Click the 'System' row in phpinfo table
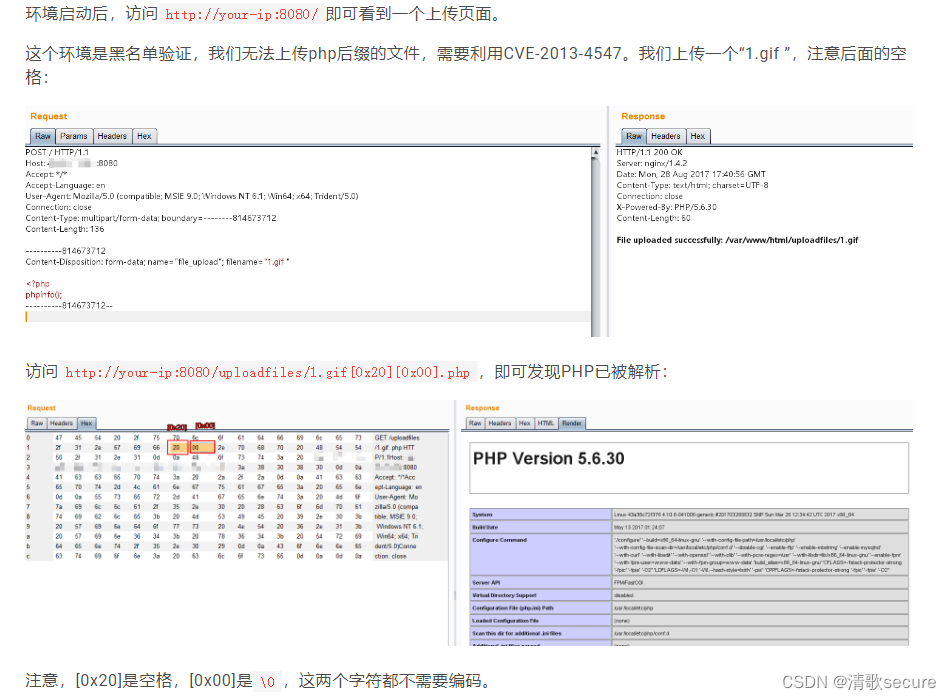Viewport: 951px width, 700px height. [x=689, y=514]
